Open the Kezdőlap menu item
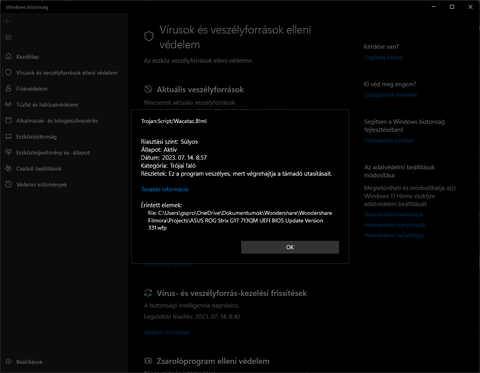This screenshot has height=373, width=480. click(27, 57)
